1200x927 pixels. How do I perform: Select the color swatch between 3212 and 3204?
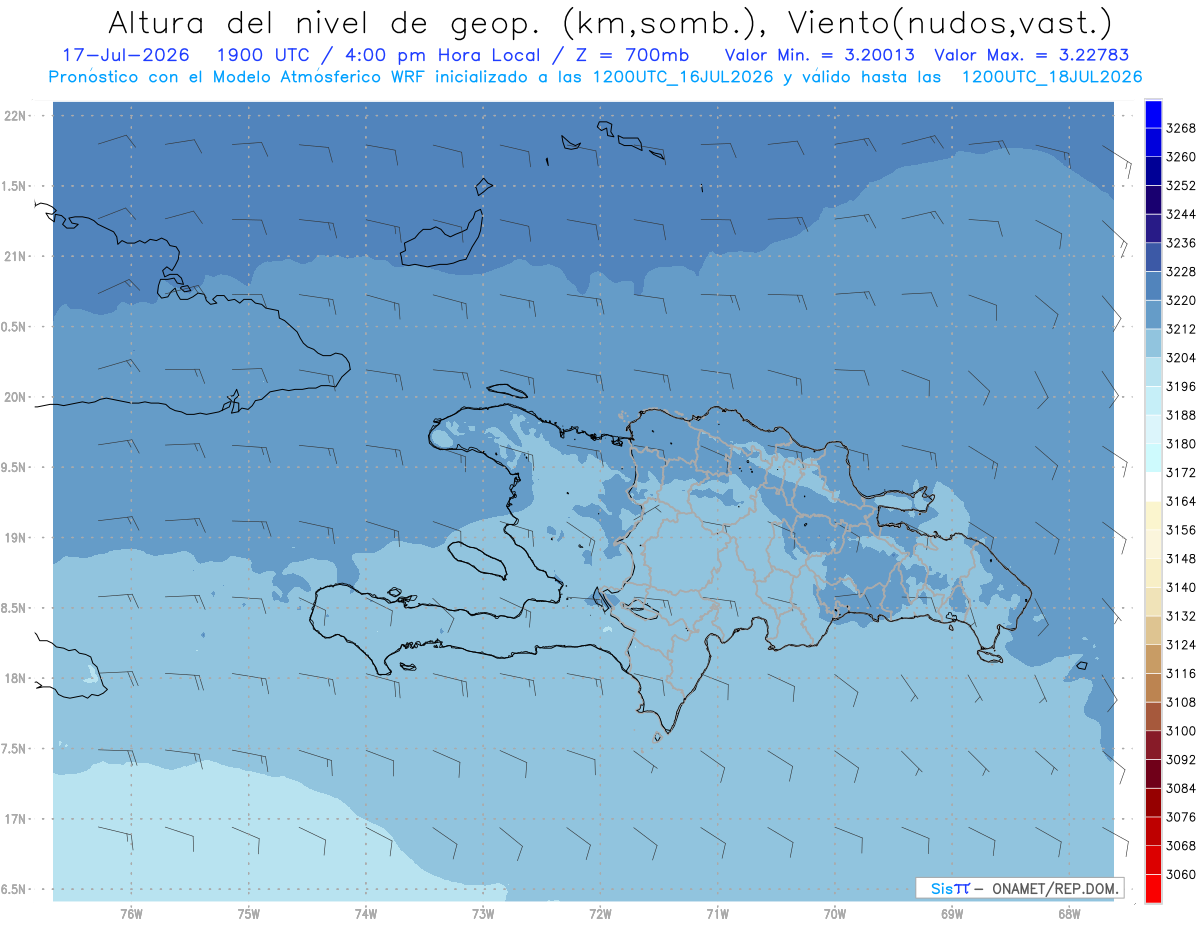pyautogui.click(x=1153, y=343)
